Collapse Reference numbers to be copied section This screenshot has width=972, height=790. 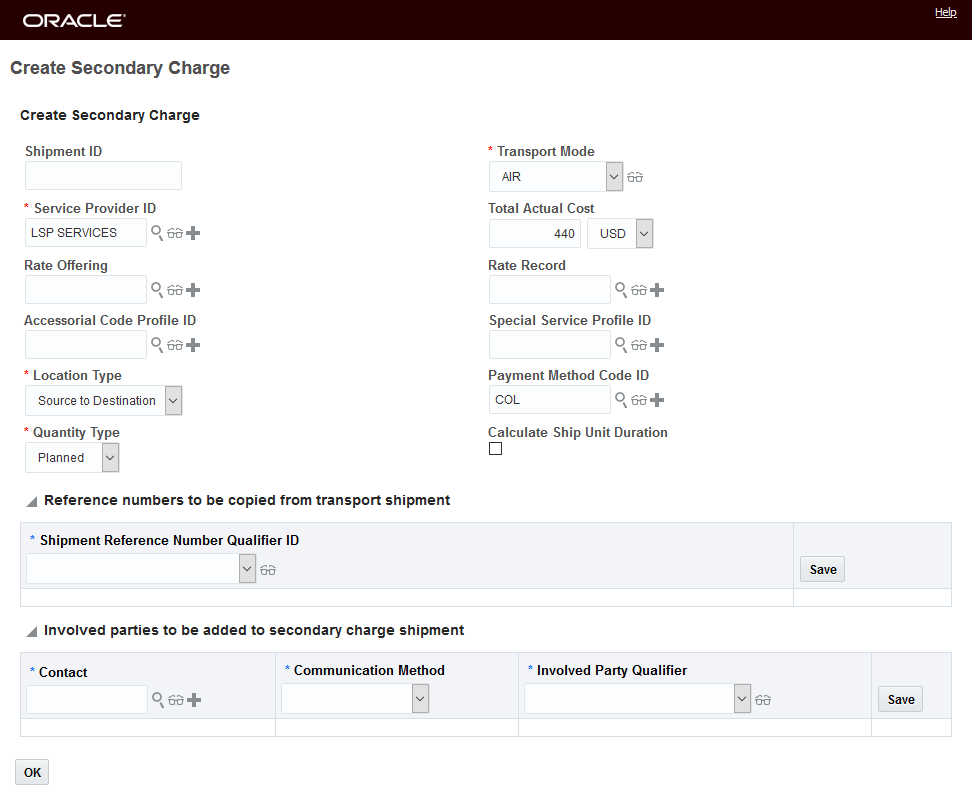[x=32, y=501]
